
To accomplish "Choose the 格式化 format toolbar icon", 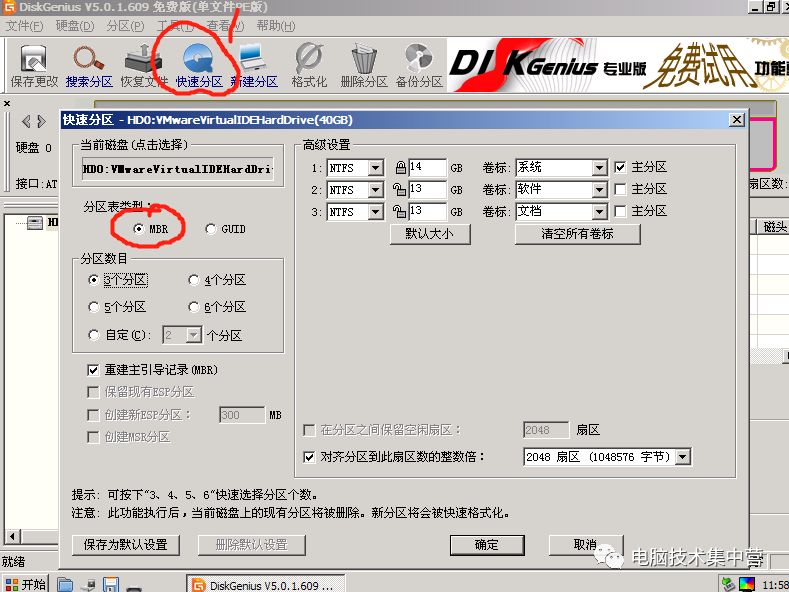I will point(309,66).
